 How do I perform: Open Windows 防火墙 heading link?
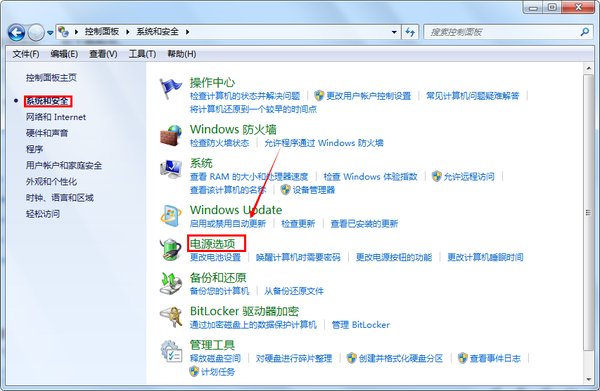[x=233, y=129]
